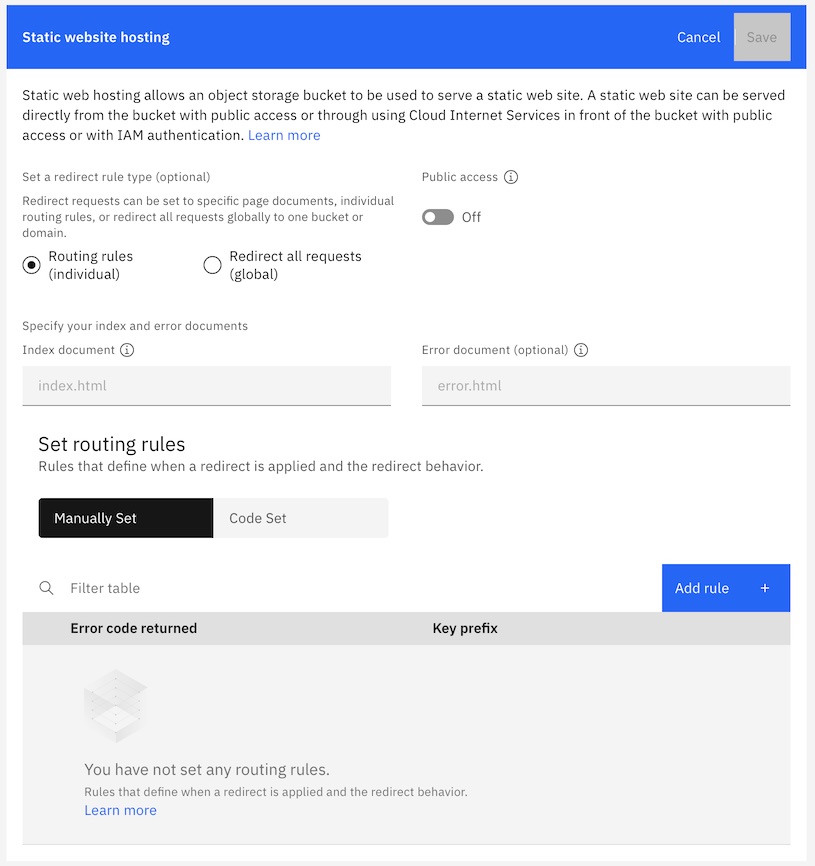Click the Error code returned column header

(134, 628)
